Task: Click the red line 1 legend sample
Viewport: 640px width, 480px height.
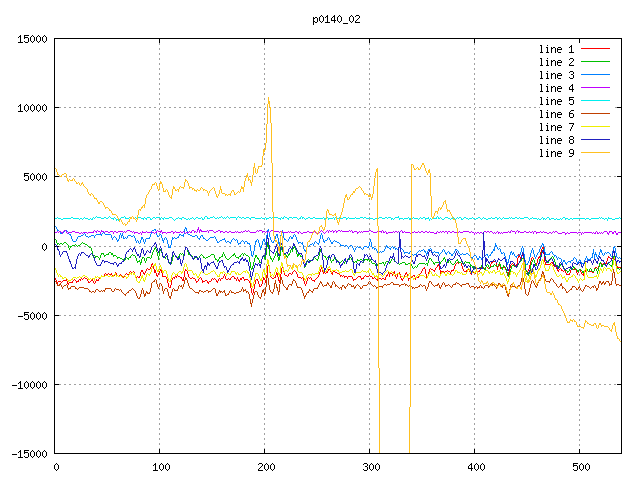Action: coord(596,49)
